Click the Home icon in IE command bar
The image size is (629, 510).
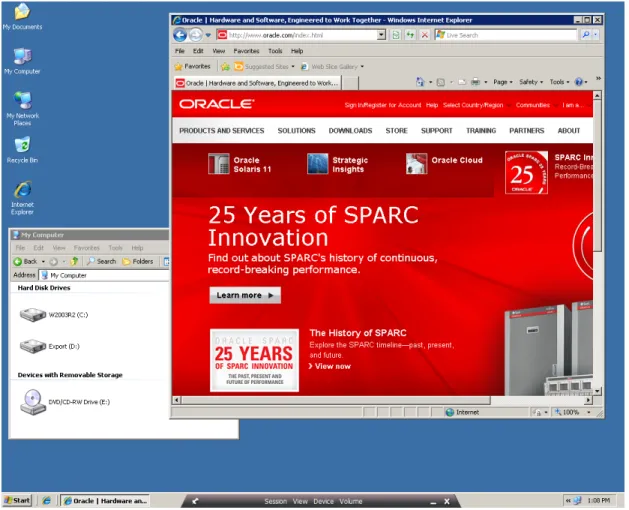coord(420,82)
